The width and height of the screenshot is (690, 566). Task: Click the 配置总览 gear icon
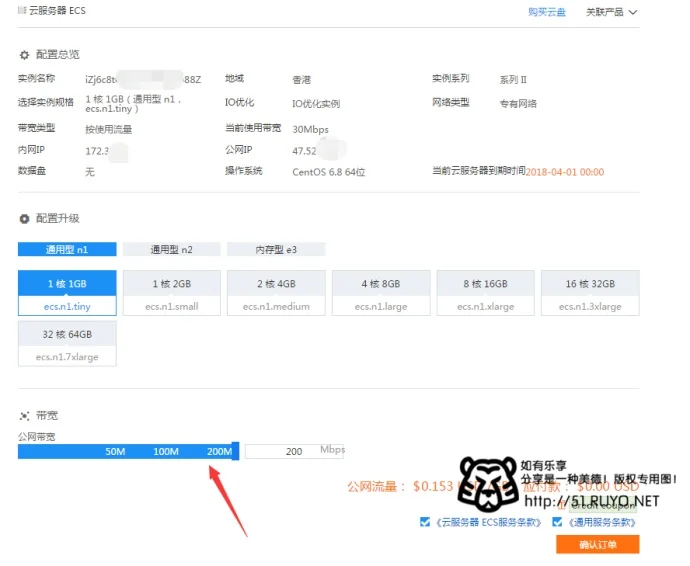click(24, 55)
